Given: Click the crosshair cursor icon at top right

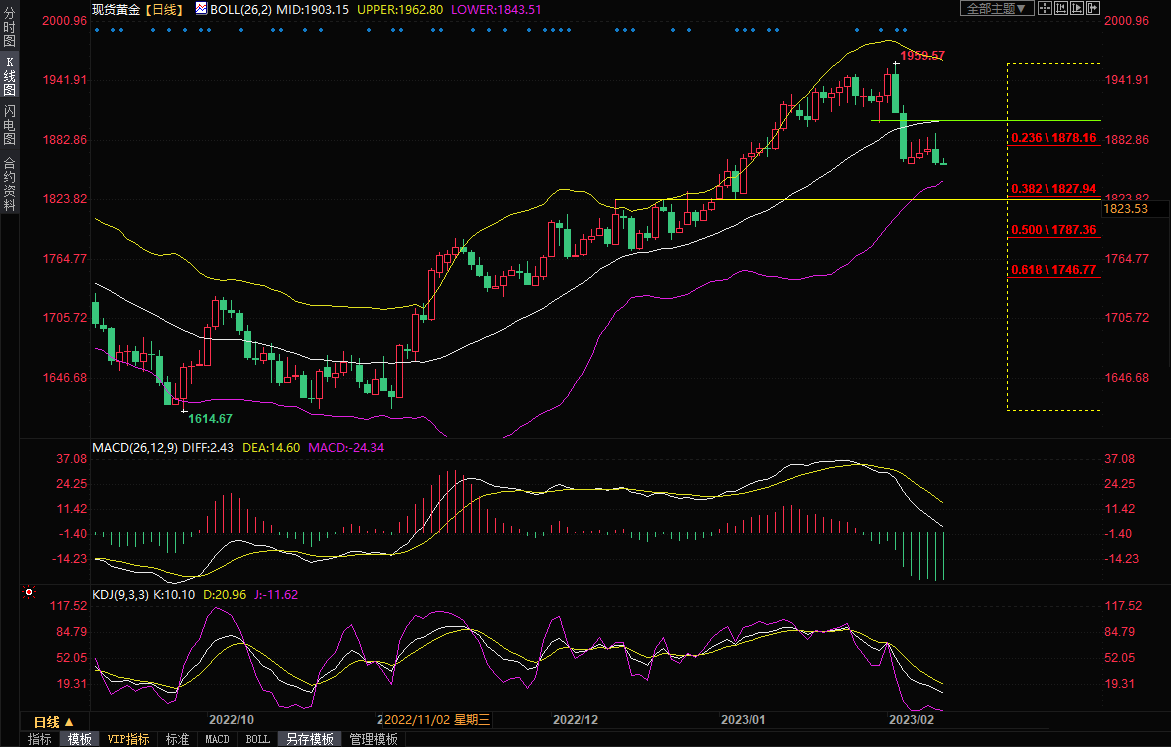Looking at the screenshot, I should click(x=1044, y=8).
